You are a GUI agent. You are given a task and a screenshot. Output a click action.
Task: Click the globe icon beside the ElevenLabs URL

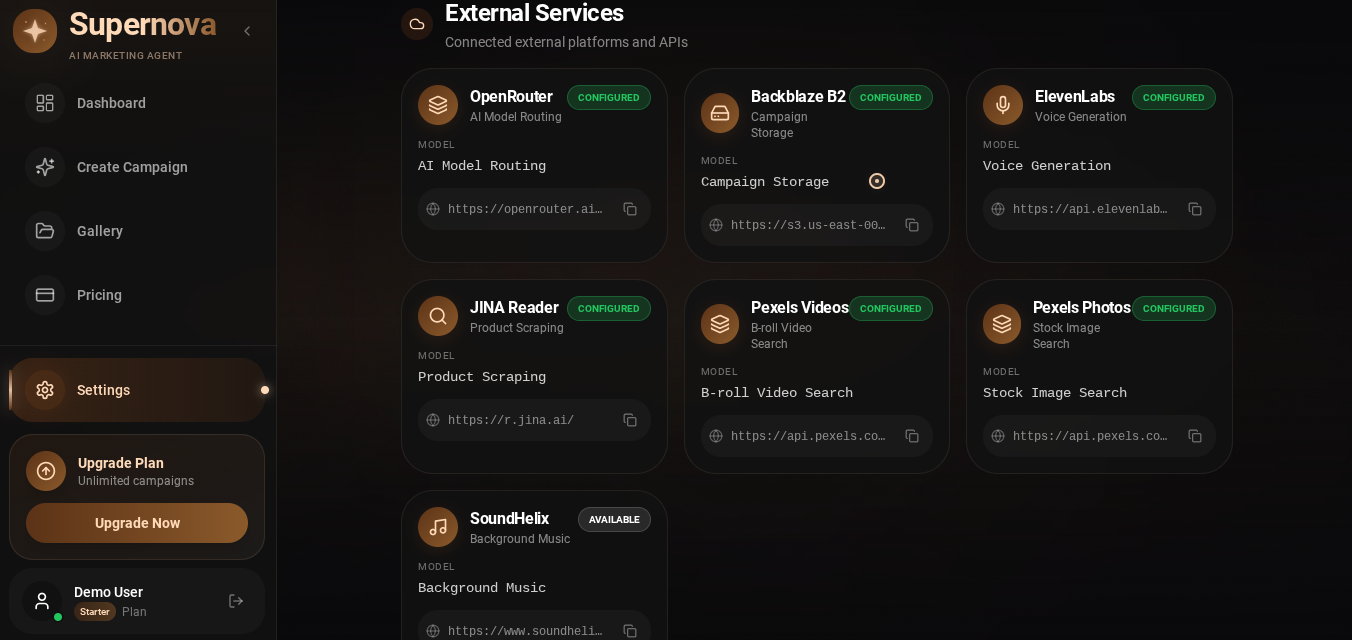coord(998,209)
